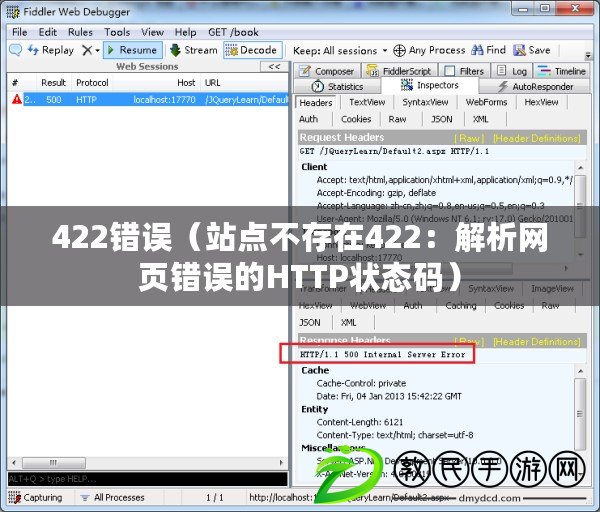The width and height of the screenshot is (600, 512).
Task: Open the Keep: All sessions dropdown
Action: pyautogui.click(x=340, y=51)
